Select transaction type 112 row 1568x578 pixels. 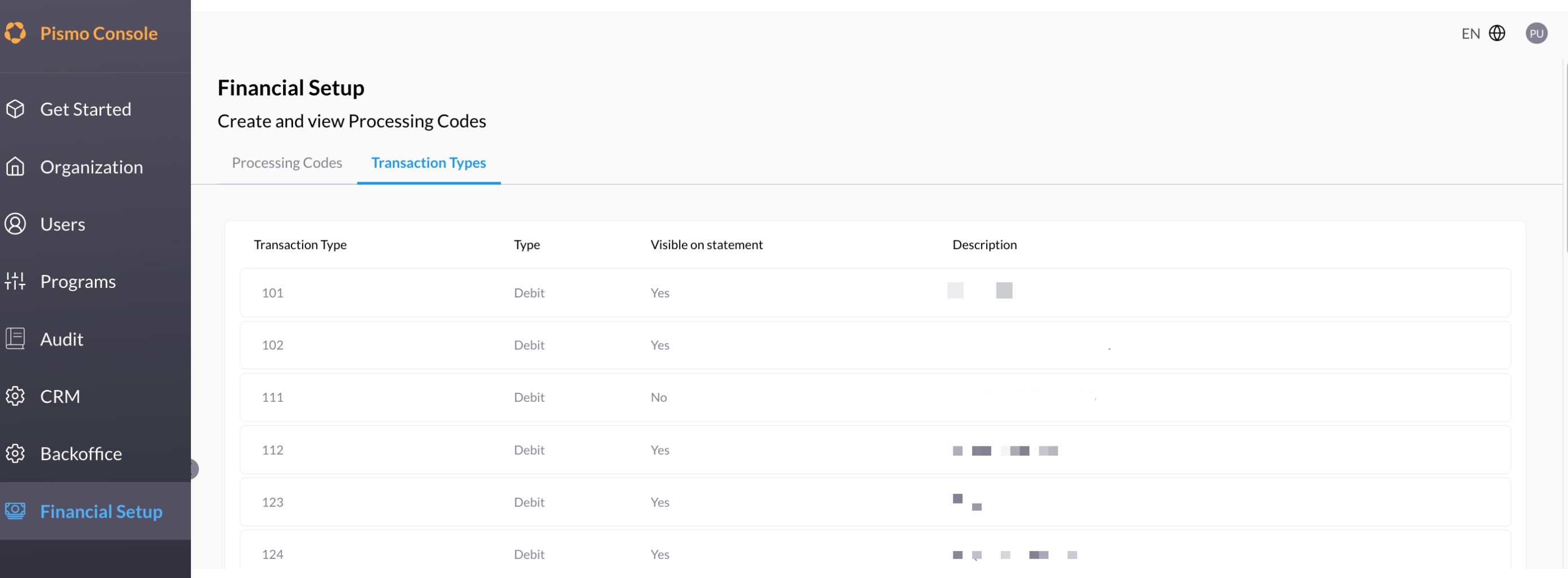click(x=875, y=450)
